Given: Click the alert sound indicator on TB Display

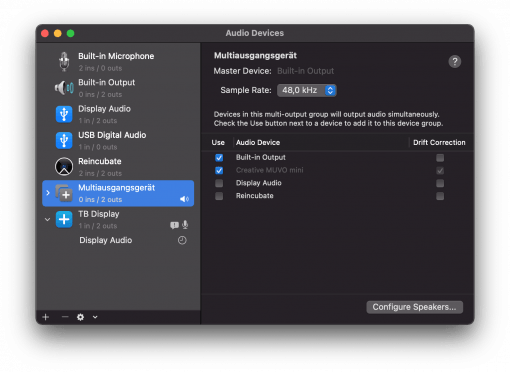Looking at the screenshot, I should pyautogui.click(x=174, y=225).
